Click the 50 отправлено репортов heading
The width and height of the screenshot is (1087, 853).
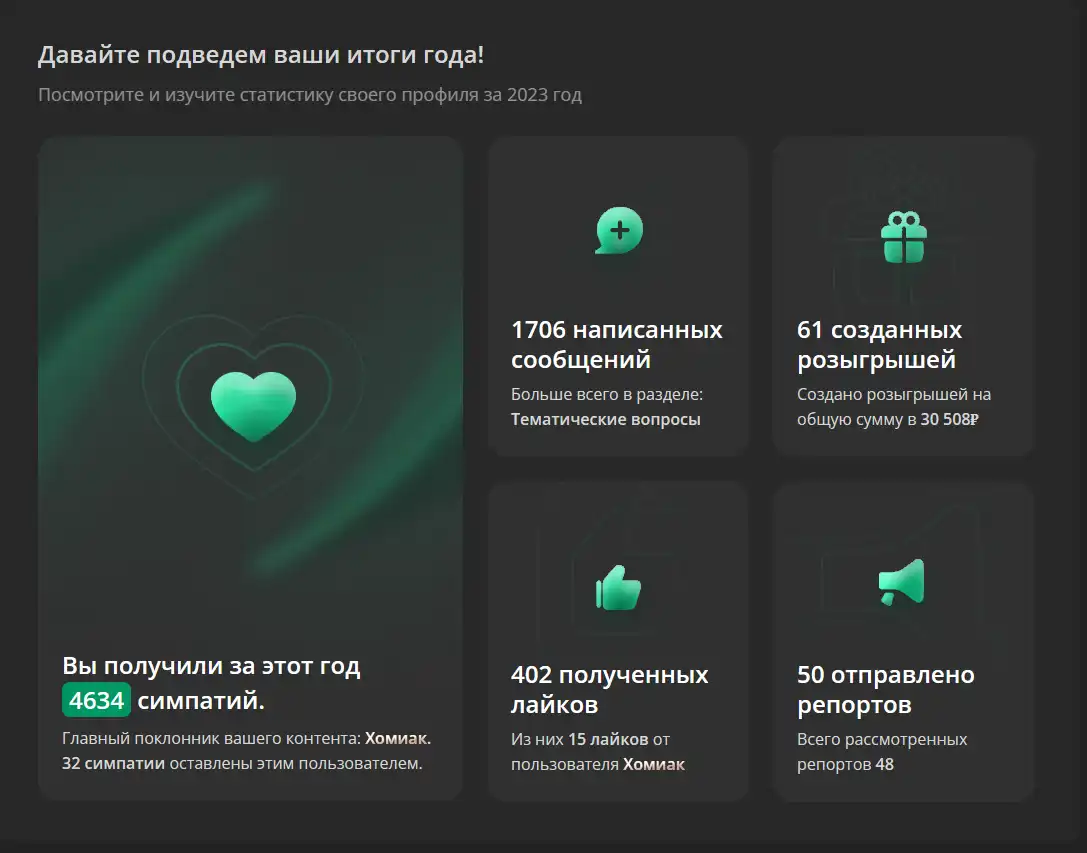tap(885, 689)
